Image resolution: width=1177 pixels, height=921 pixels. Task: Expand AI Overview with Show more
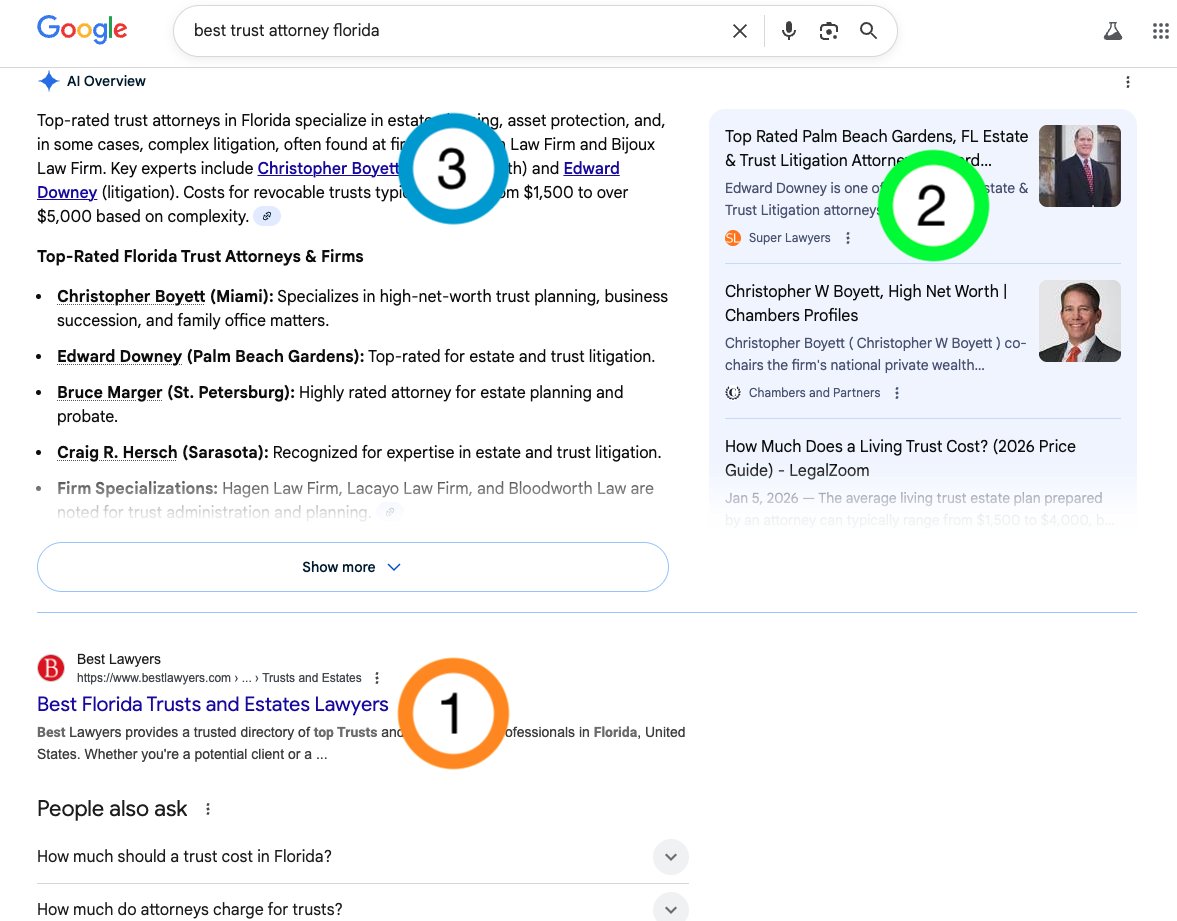coord(353,567)
